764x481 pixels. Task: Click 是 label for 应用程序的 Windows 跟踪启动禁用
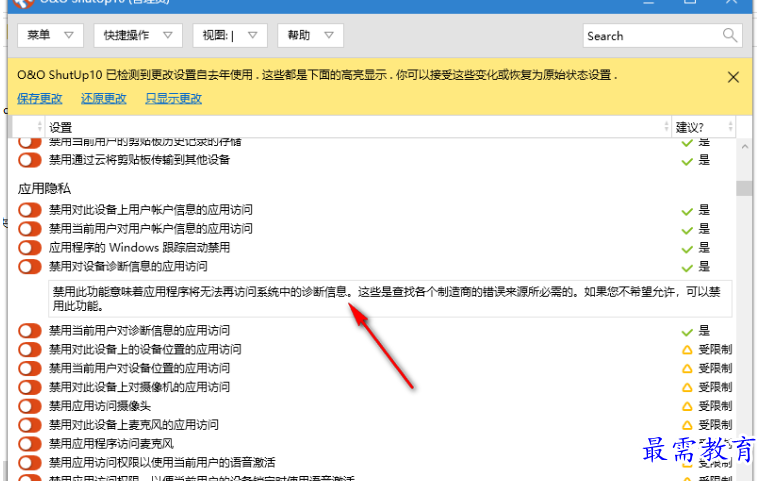(x=705, y=248)
